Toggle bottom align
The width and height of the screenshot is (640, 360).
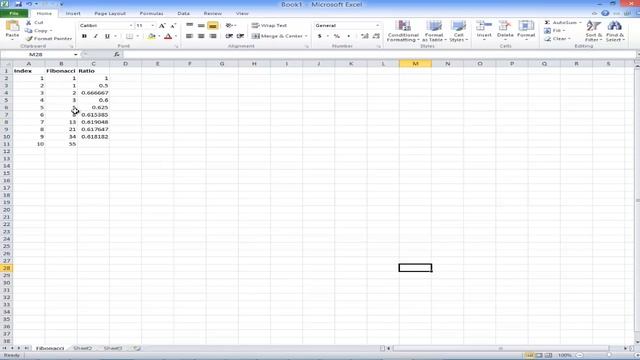[x=213, y=26]
